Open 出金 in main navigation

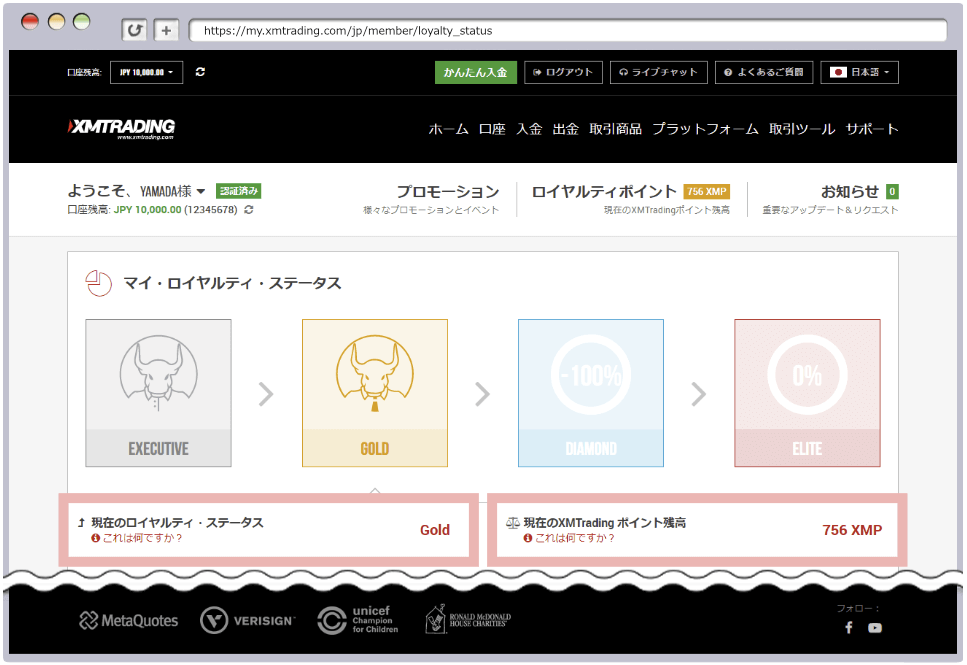pyautogui.click(x=566, y=129)
